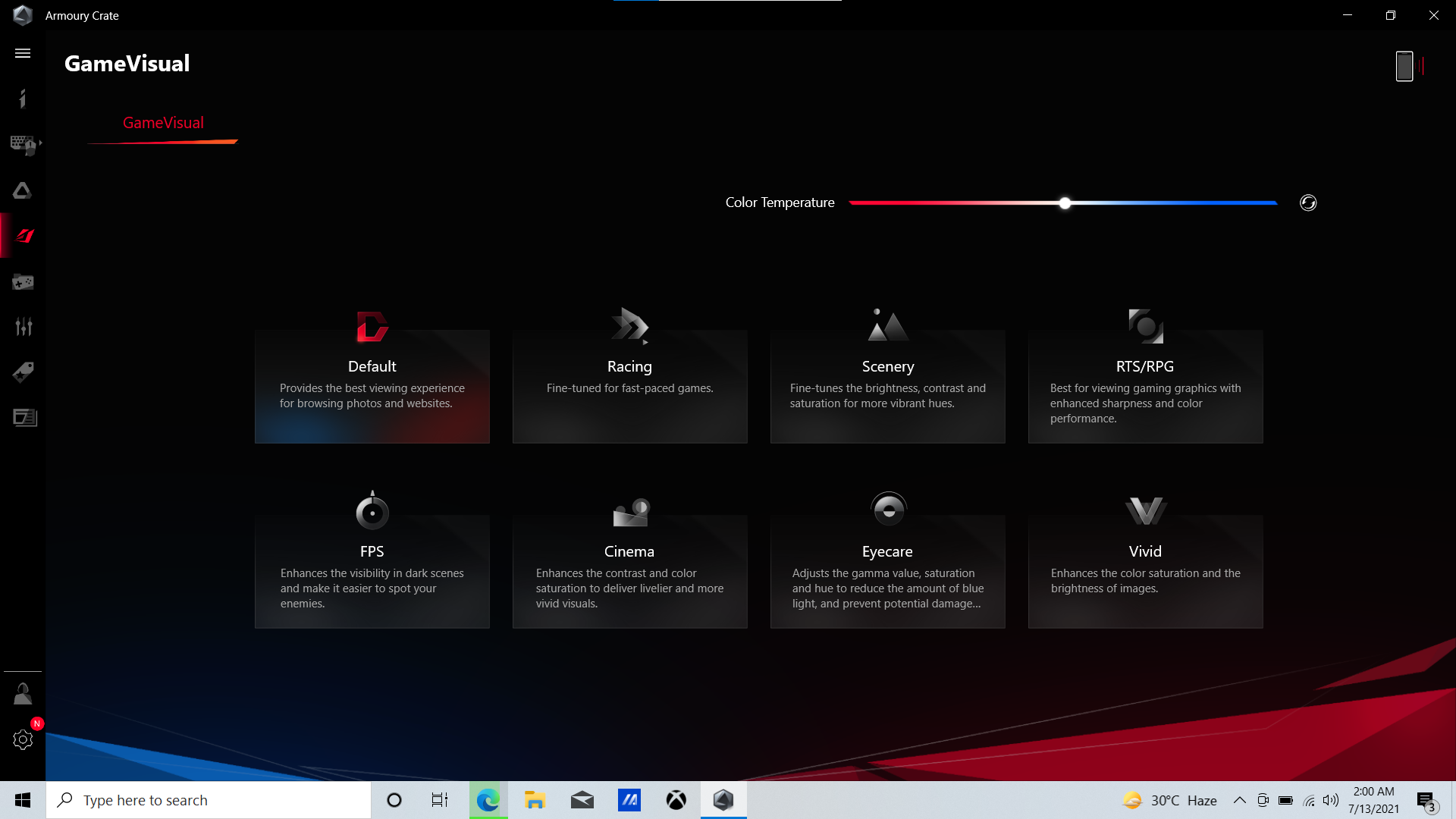Open the Devices keyboard sidebar icon
Screen dimensions: 1456x819
pos(24,144)
